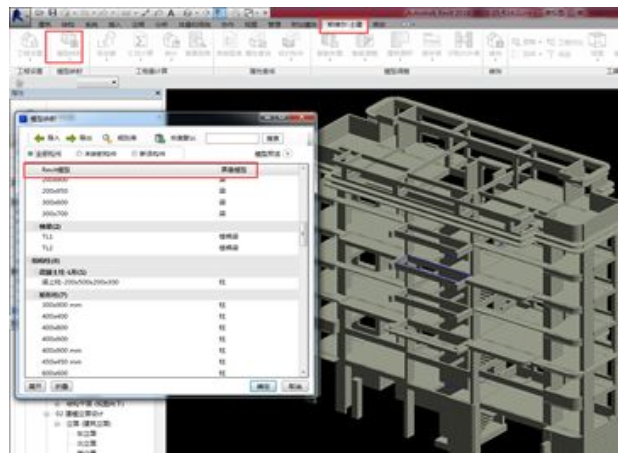Switch to the highlighted red-boxed ribbon tab

tap(344, 25)
